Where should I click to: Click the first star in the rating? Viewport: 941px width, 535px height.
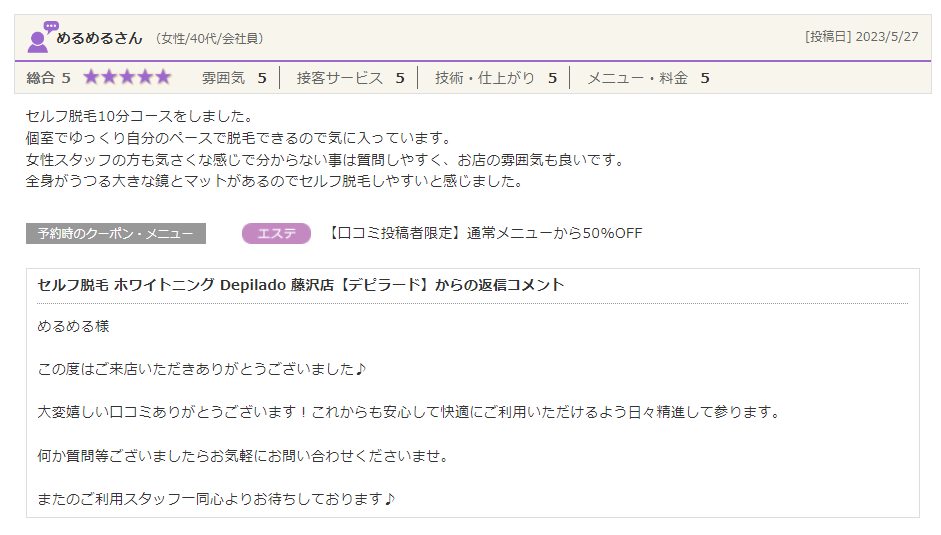(91, 77)
